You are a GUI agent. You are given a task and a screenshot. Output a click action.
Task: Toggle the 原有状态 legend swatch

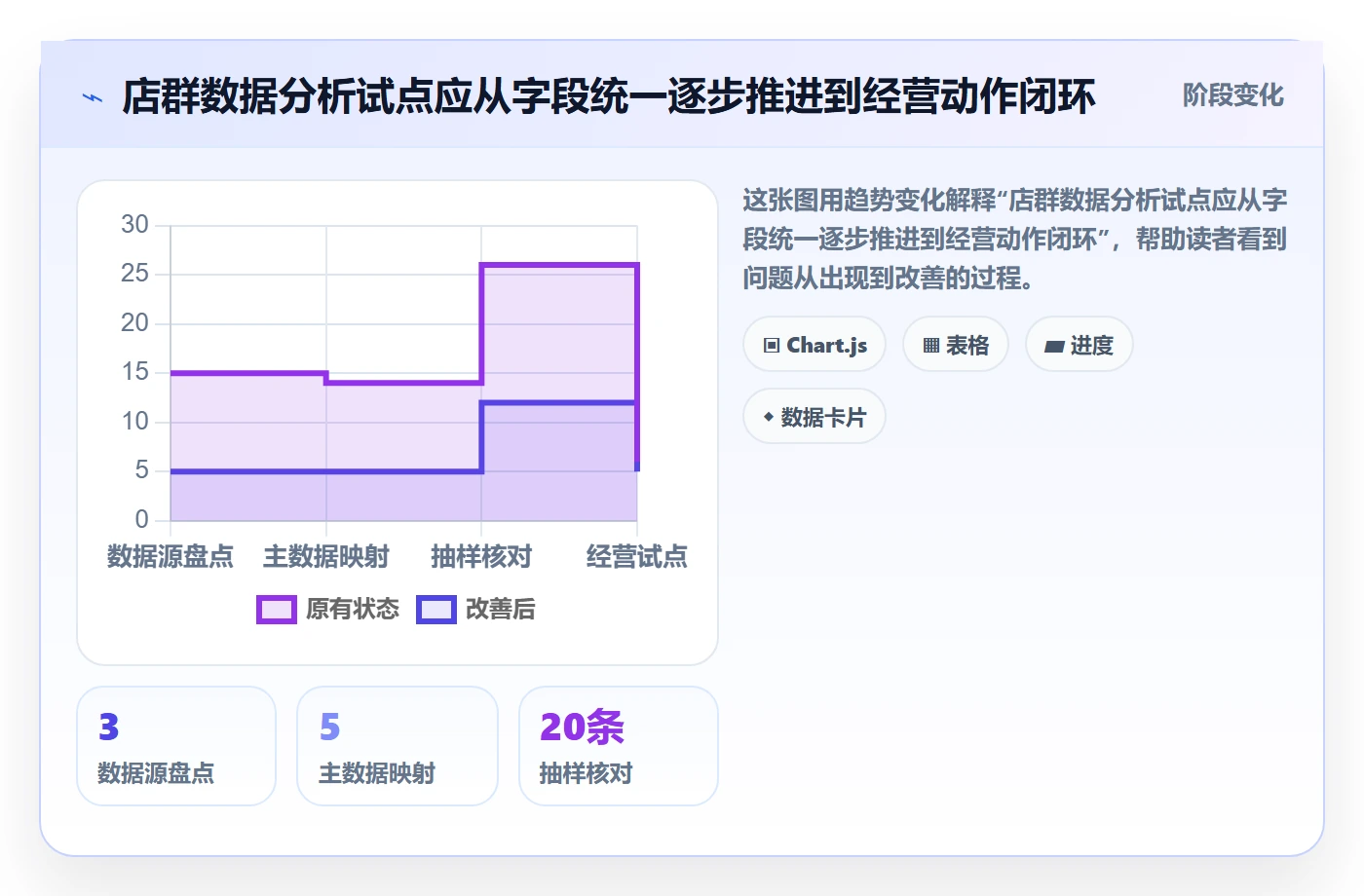(x=277, y=610)
